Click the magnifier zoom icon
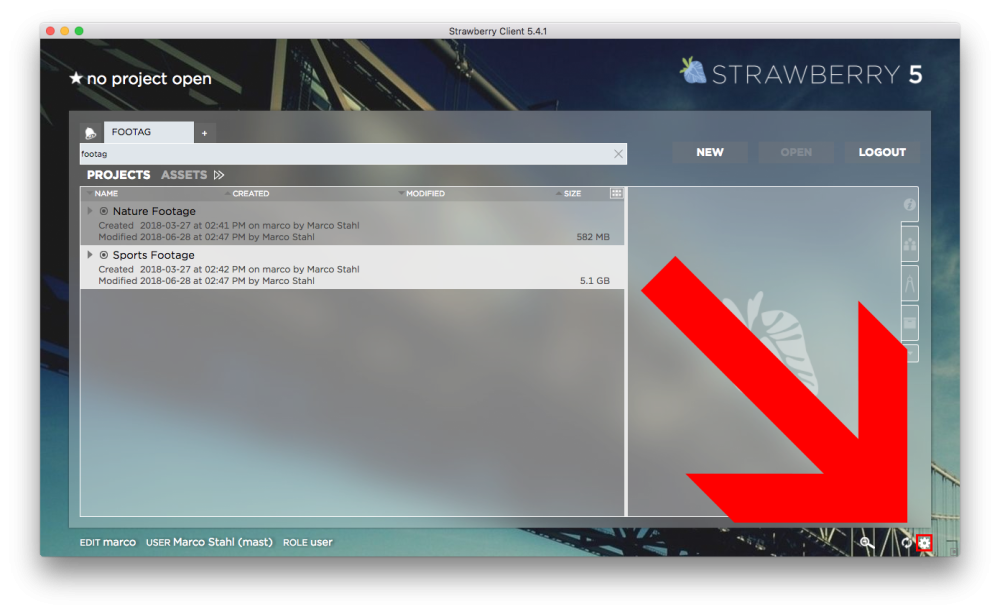Image resolution: width=1000 pixels, height=614 pixels. point(866,543)
